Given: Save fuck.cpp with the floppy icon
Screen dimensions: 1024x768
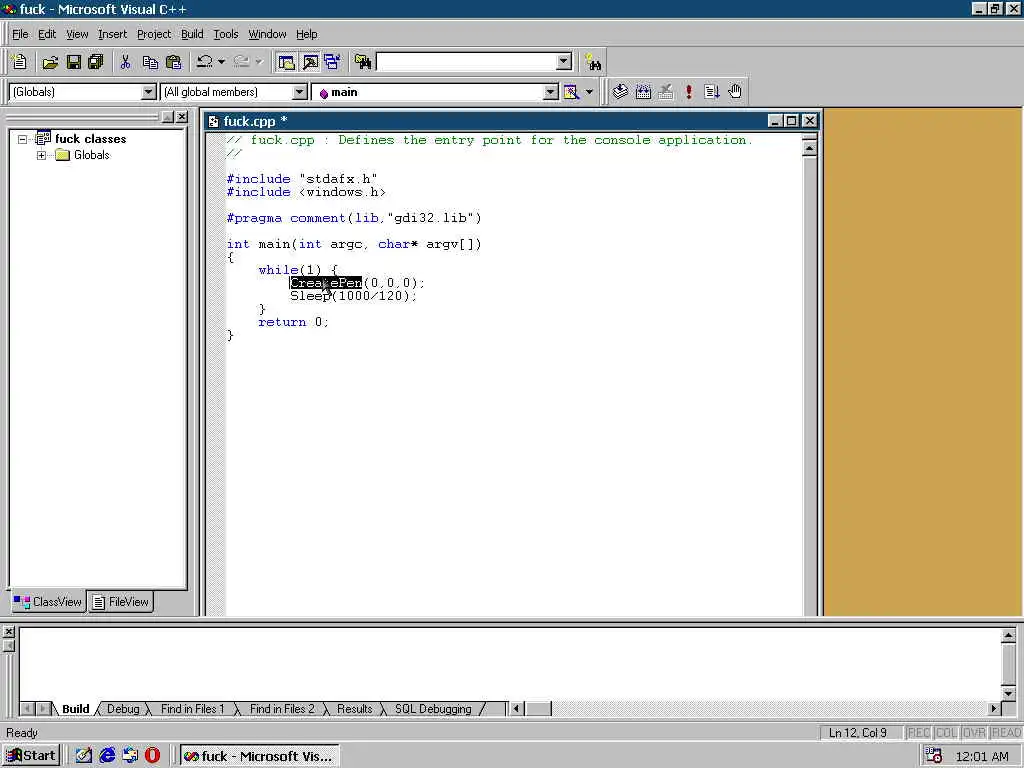Looking at the screenshot, I should coord(74,62).
